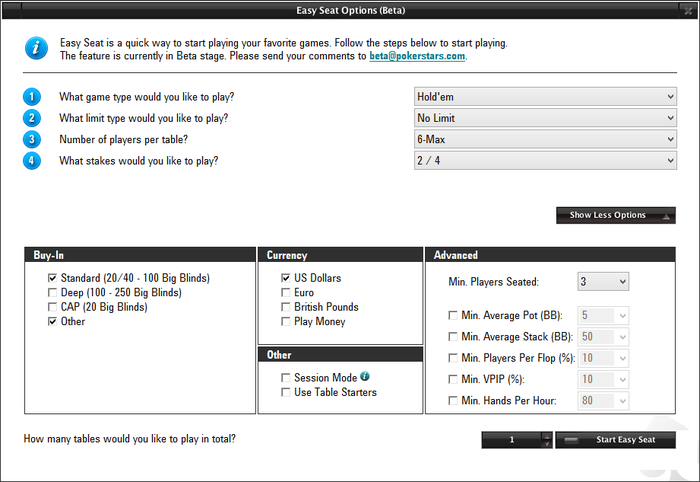Viewport: 700px width, 482px height.
Task: Enable Min. Players Per Flop checkbox
Action: (x=453, y=358)
